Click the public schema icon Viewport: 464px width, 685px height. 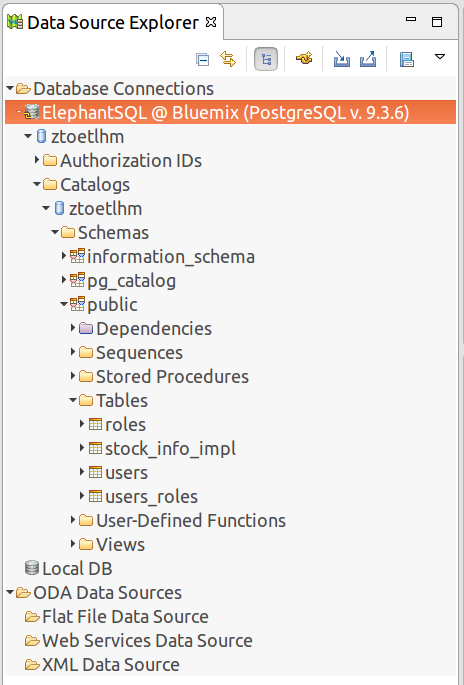tap(77, 304)
